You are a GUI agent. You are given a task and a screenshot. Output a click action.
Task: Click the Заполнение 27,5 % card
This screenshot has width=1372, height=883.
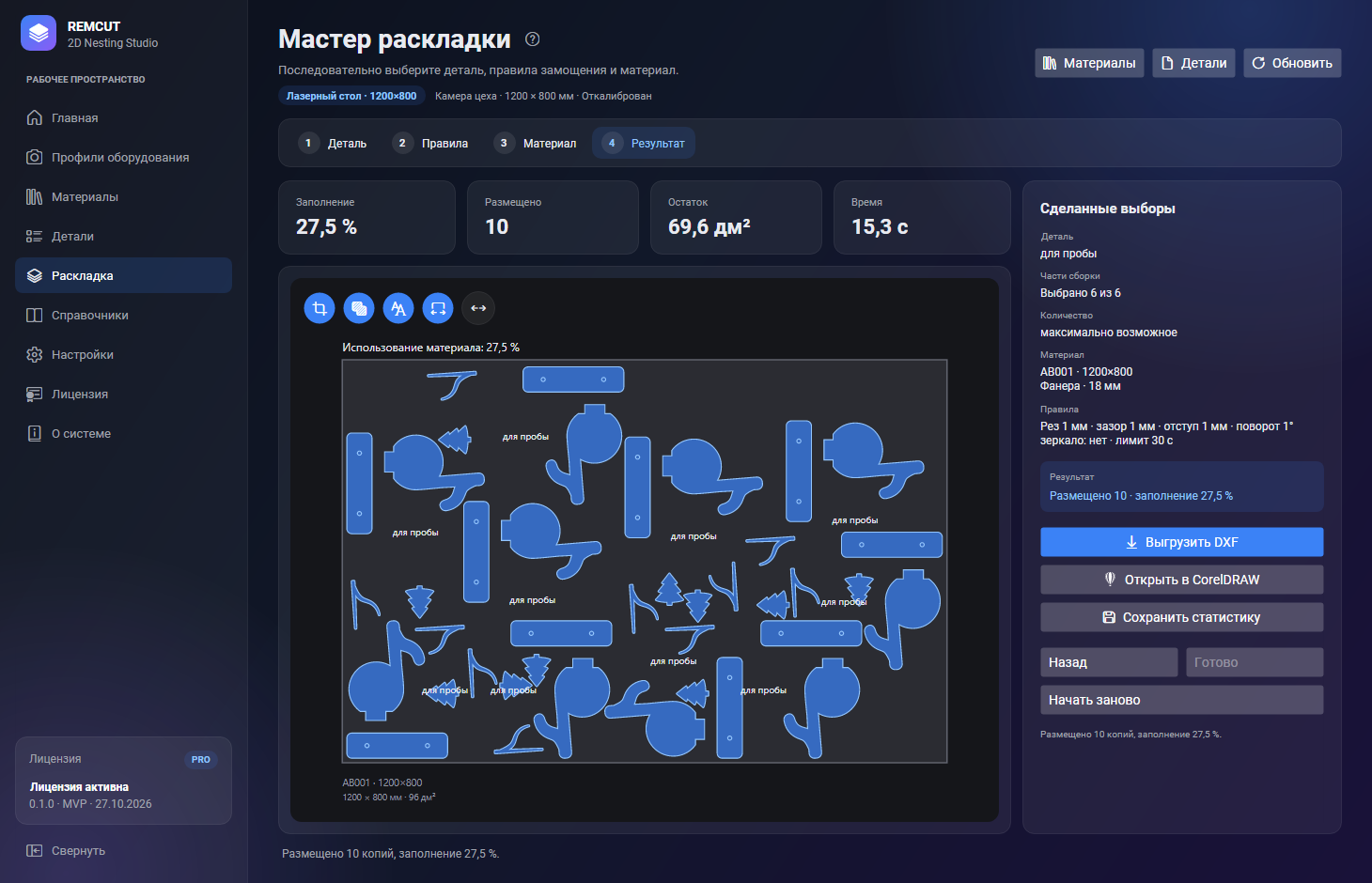point(366,217)
